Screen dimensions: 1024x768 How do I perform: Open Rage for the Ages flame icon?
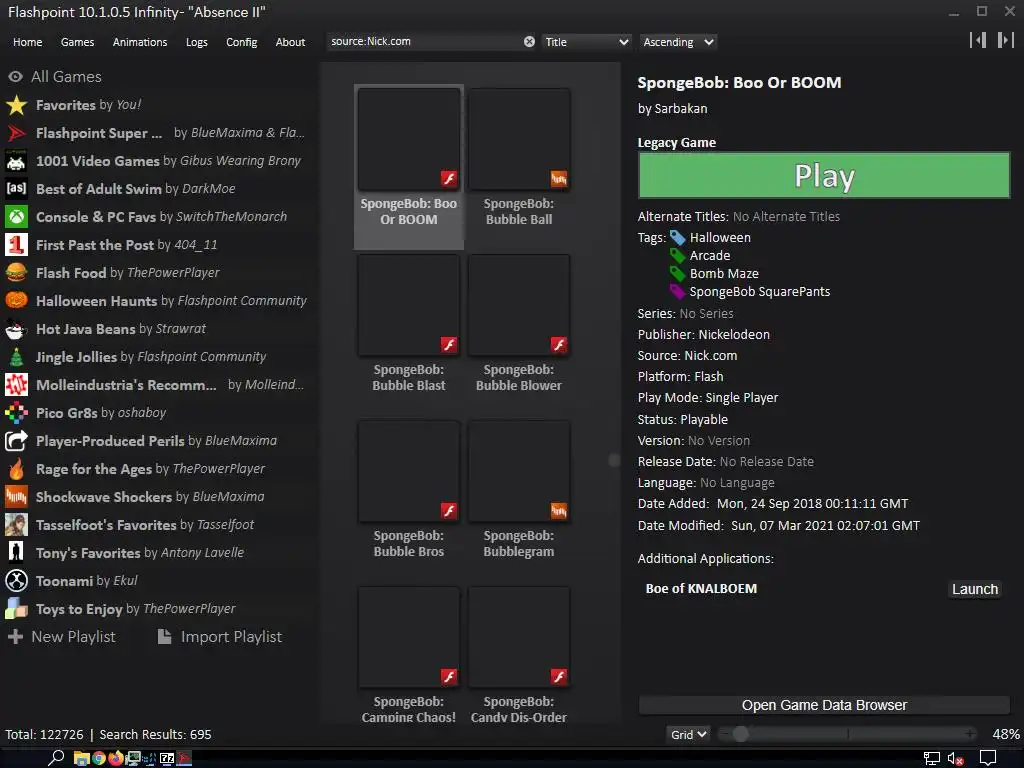click(x=16, y=470)
